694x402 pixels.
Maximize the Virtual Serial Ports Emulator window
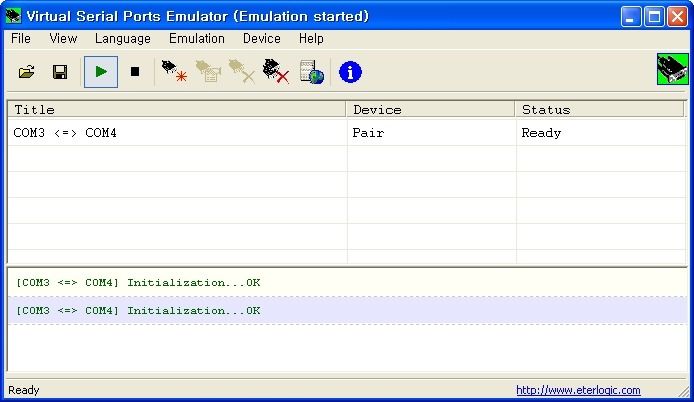(x=654, y=17)
